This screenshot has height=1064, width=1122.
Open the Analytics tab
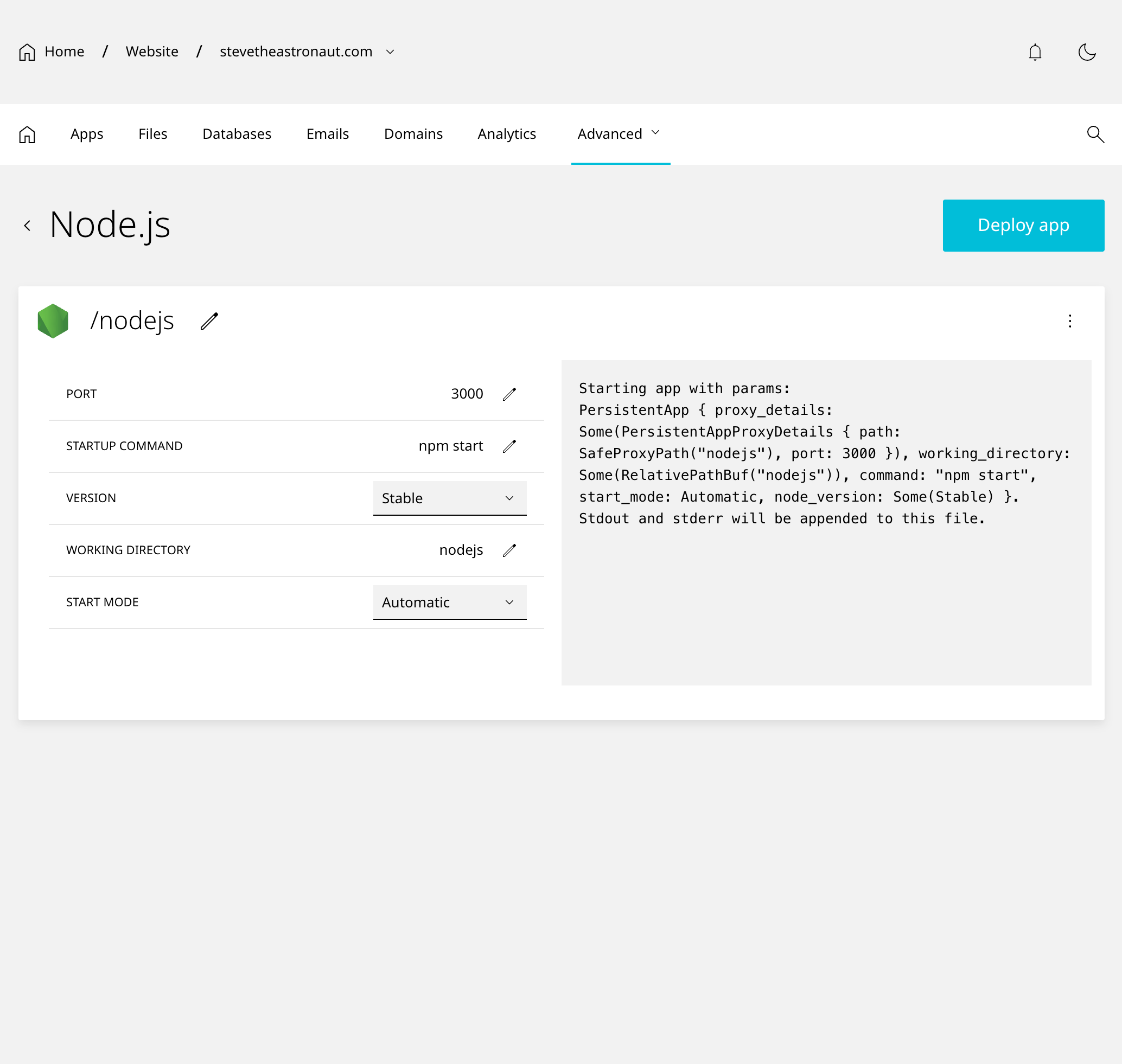506,134
